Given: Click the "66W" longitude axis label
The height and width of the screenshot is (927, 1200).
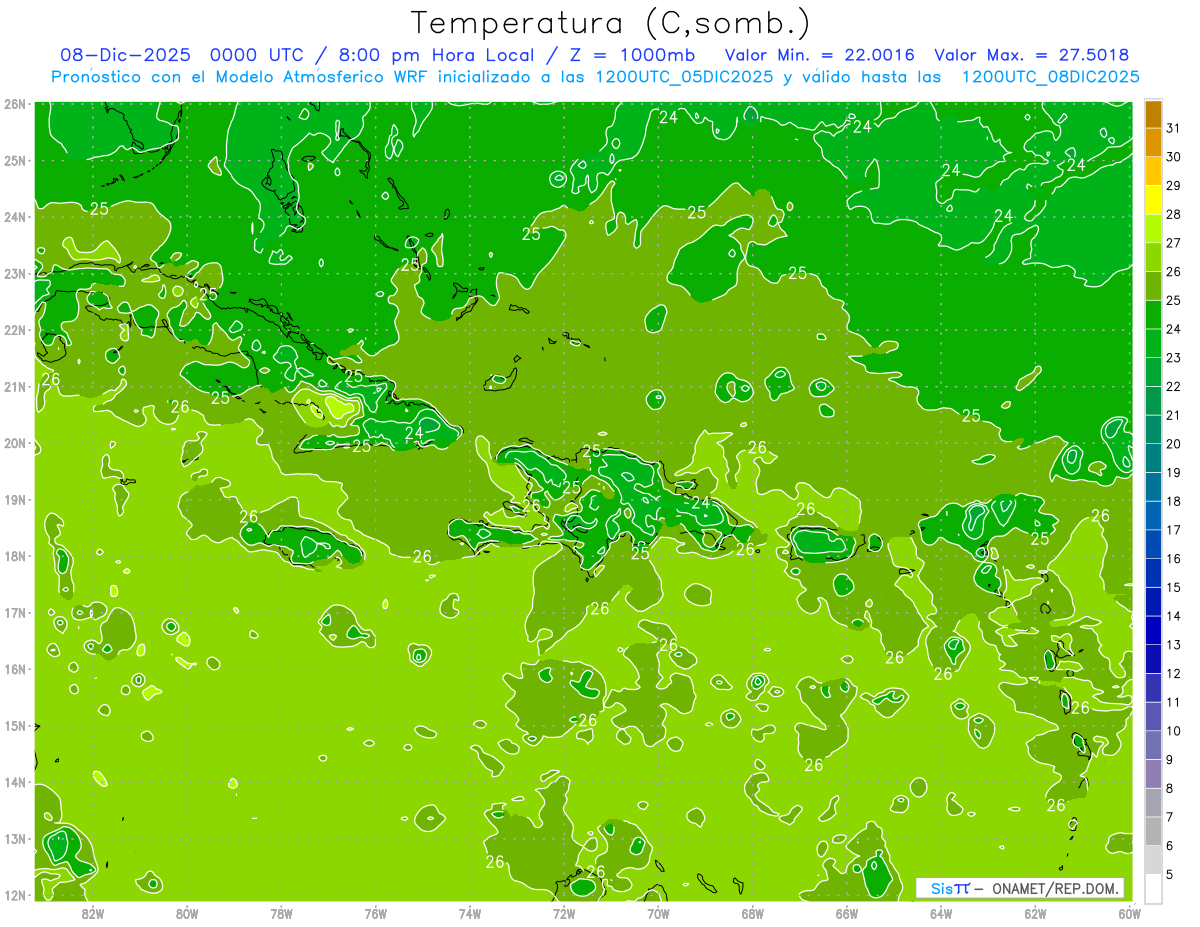Looking at the screenshot, I should (x=847, y=913).
